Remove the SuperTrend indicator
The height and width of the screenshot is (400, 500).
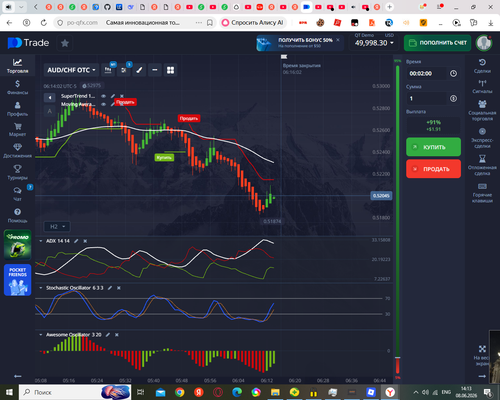pos(122,96)
